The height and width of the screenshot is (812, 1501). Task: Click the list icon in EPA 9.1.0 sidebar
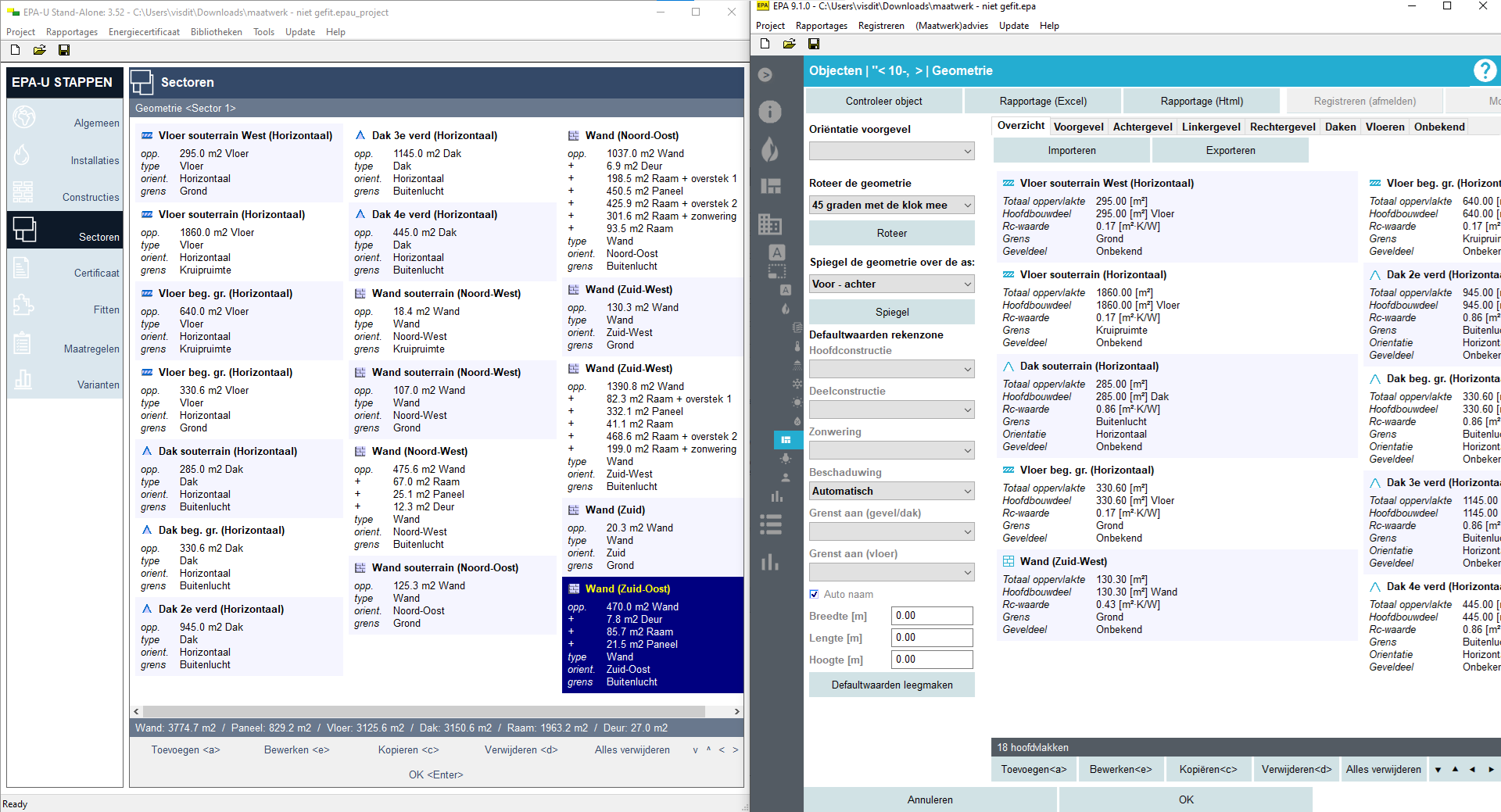(x=771, y=524)
